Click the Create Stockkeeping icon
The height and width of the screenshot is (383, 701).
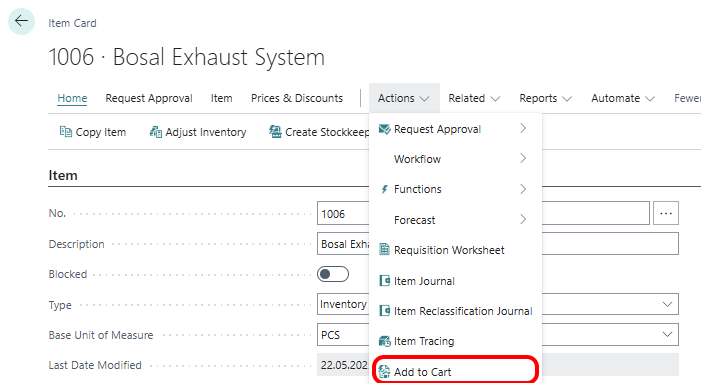click(275, 132)
